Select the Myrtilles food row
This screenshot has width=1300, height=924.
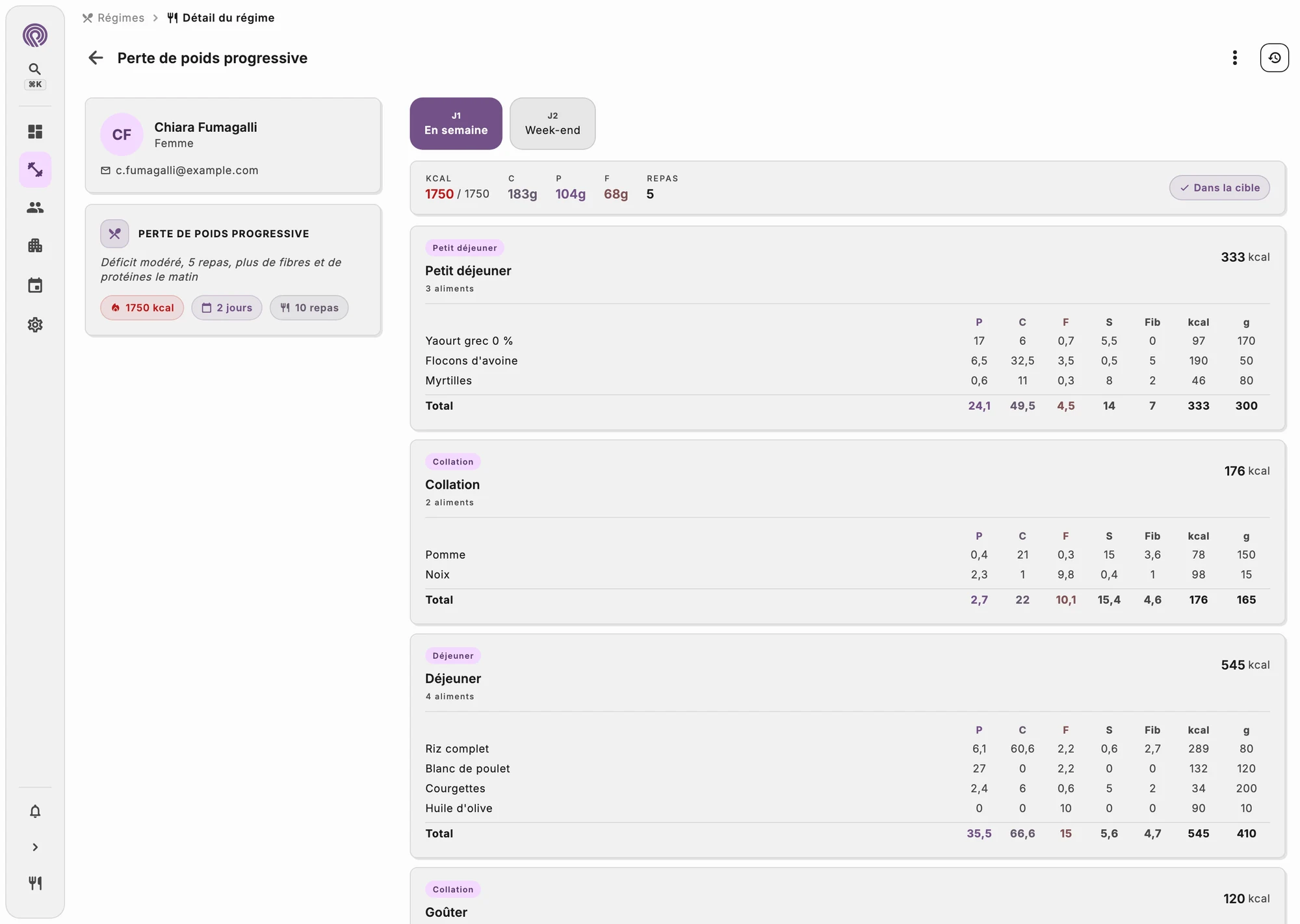[x=848, y=381]
